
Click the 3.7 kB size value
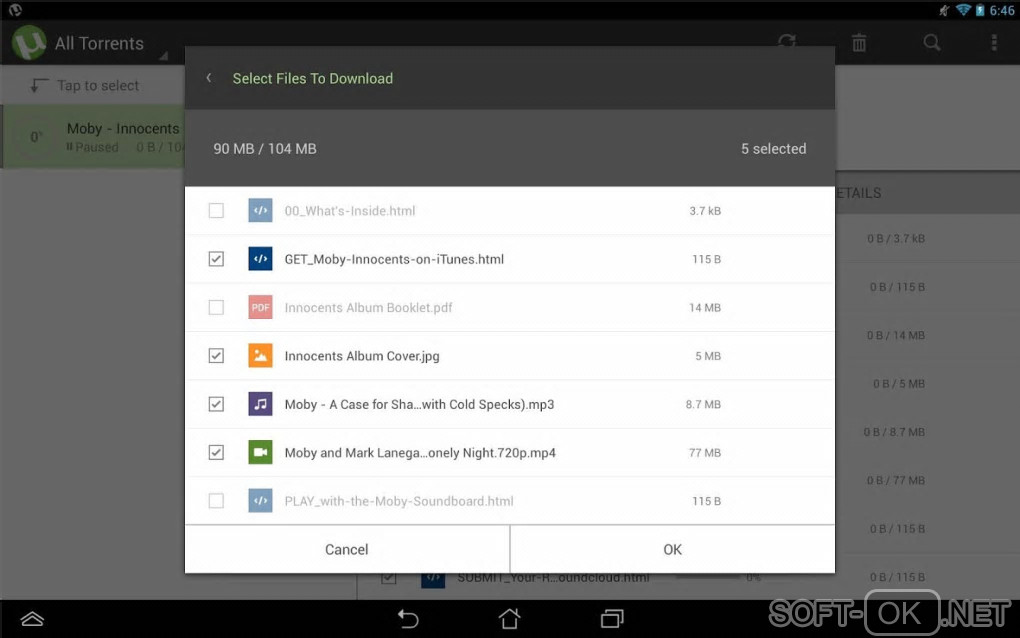pos(705,211)
